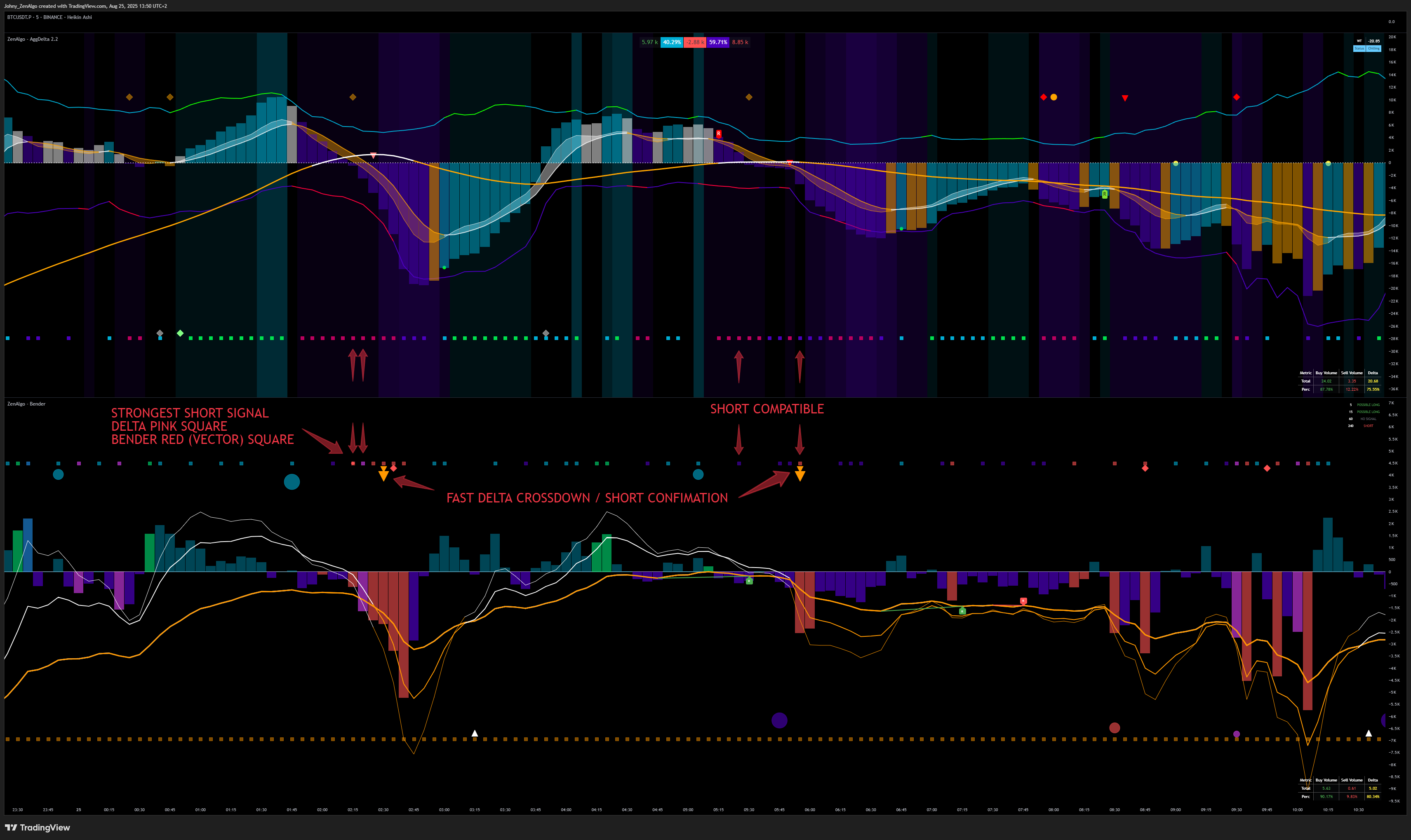Image resolution: width=1411 pixels, height=840 pixels.
Task: Click the first orange double-arrow near 02:30
Action: tap(383, 474)
